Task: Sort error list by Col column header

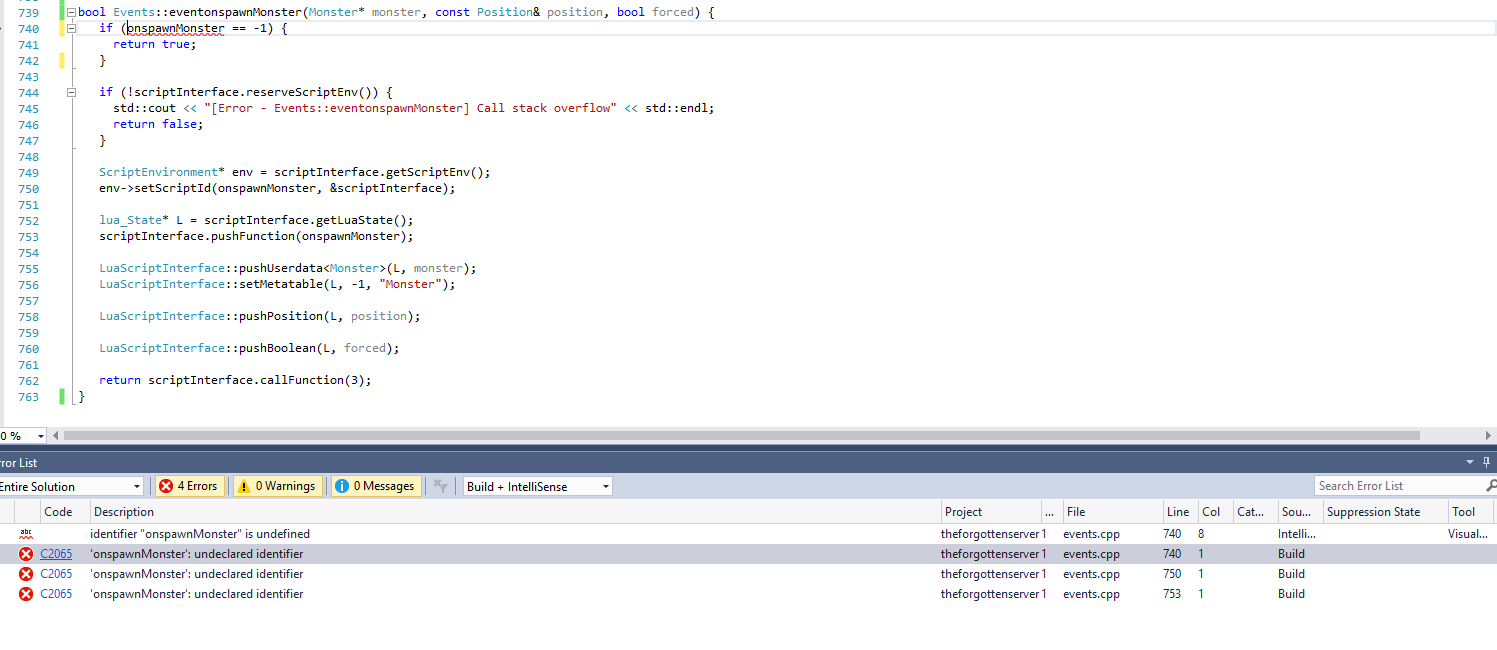Action: point(1214,512)
